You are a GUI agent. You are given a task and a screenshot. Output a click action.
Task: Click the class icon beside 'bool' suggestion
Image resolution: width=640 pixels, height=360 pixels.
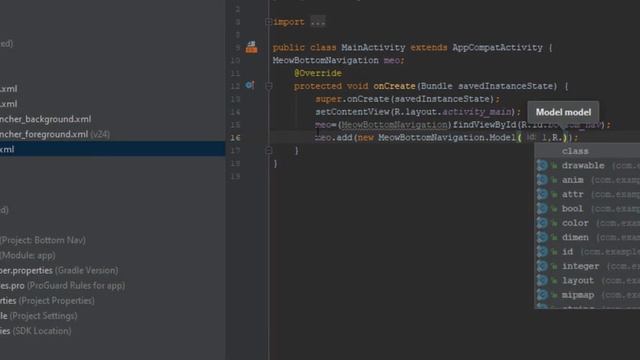(x=542, y=209)
